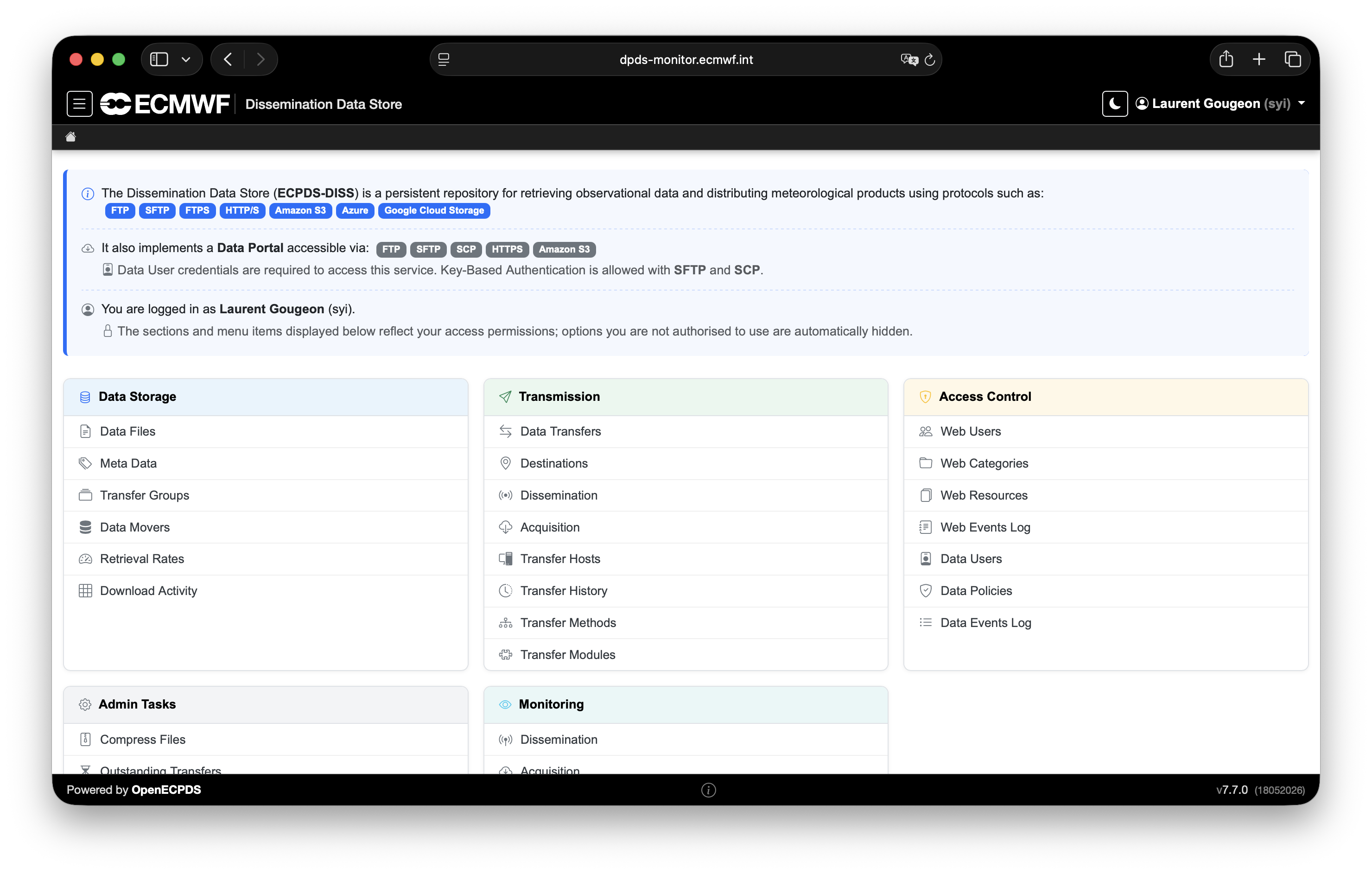1372x874 pixels.
Task: Click the page reader icon in address bar
Action: (444, 59)
